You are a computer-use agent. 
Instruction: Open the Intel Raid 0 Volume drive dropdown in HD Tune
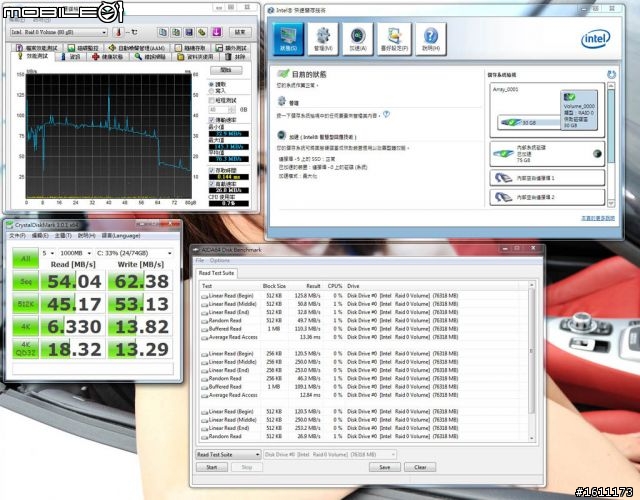coord(58,32)
